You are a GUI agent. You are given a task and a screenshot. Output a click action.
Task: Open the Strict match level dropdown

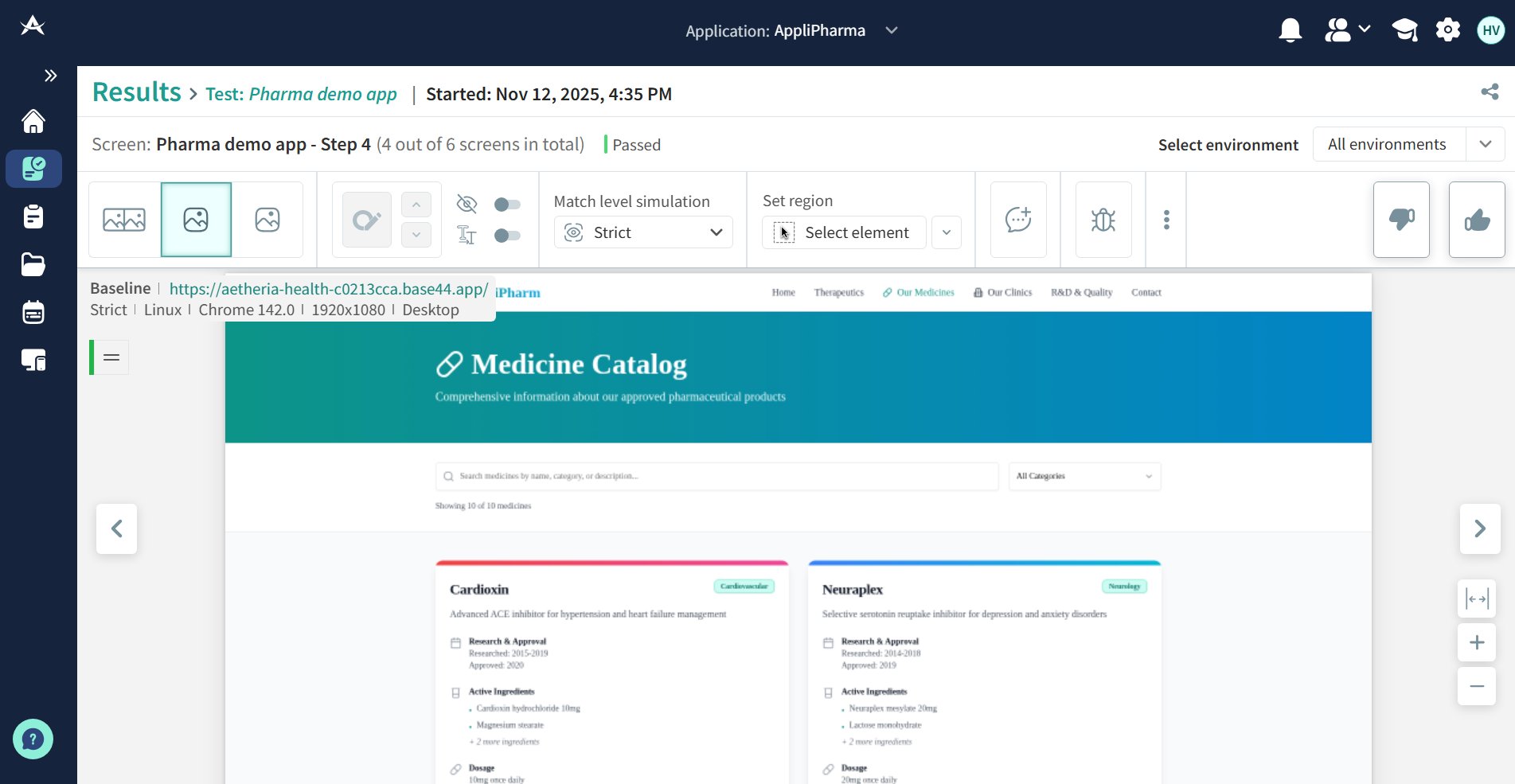(x=642, y=232)
